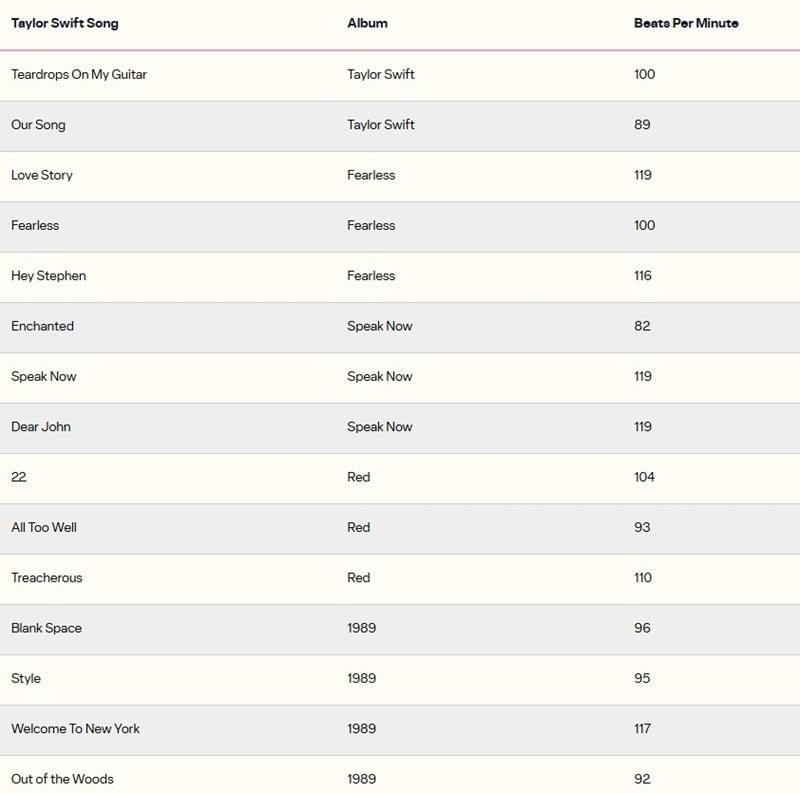This screenshot has width=800, height=793.
Task: Click the Taylor Swift Song column header
Action: [64, 23]
